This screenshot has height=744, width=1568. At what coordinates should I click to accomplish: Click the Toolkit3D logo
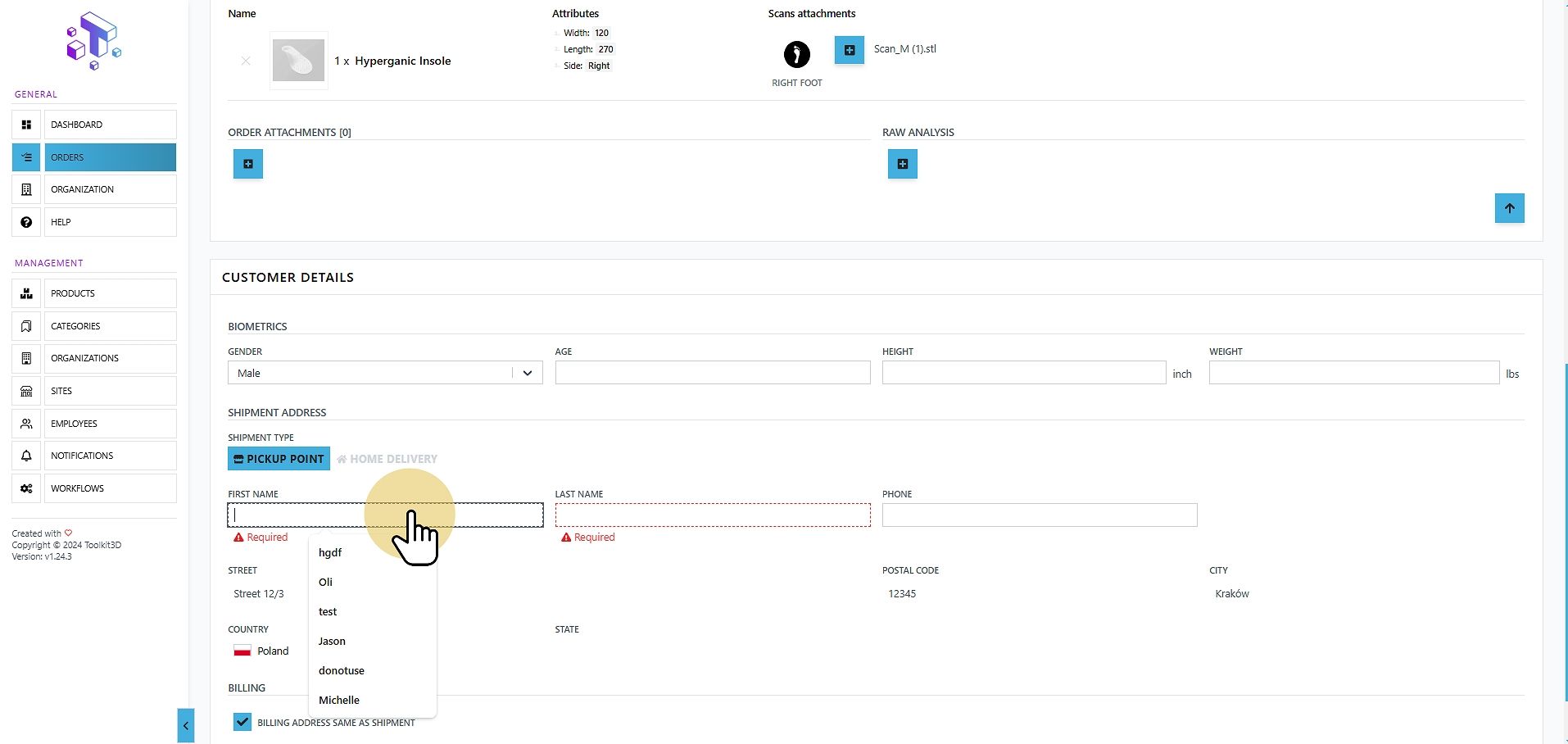point(93,41)
